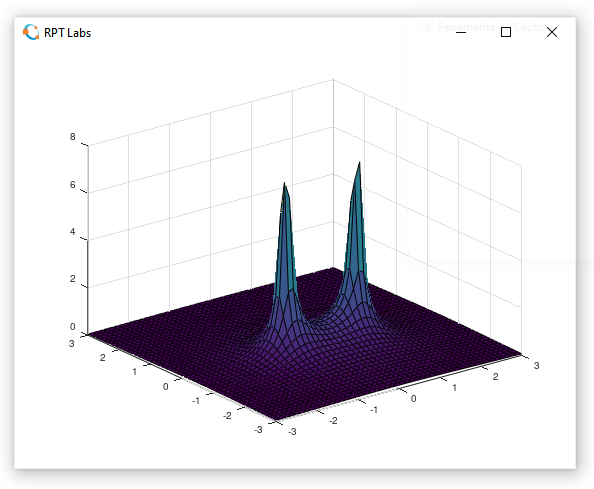This screenshot has width=594, height=489.
Task: Click the RPT Labs application icon
Action: pos(31,32)
